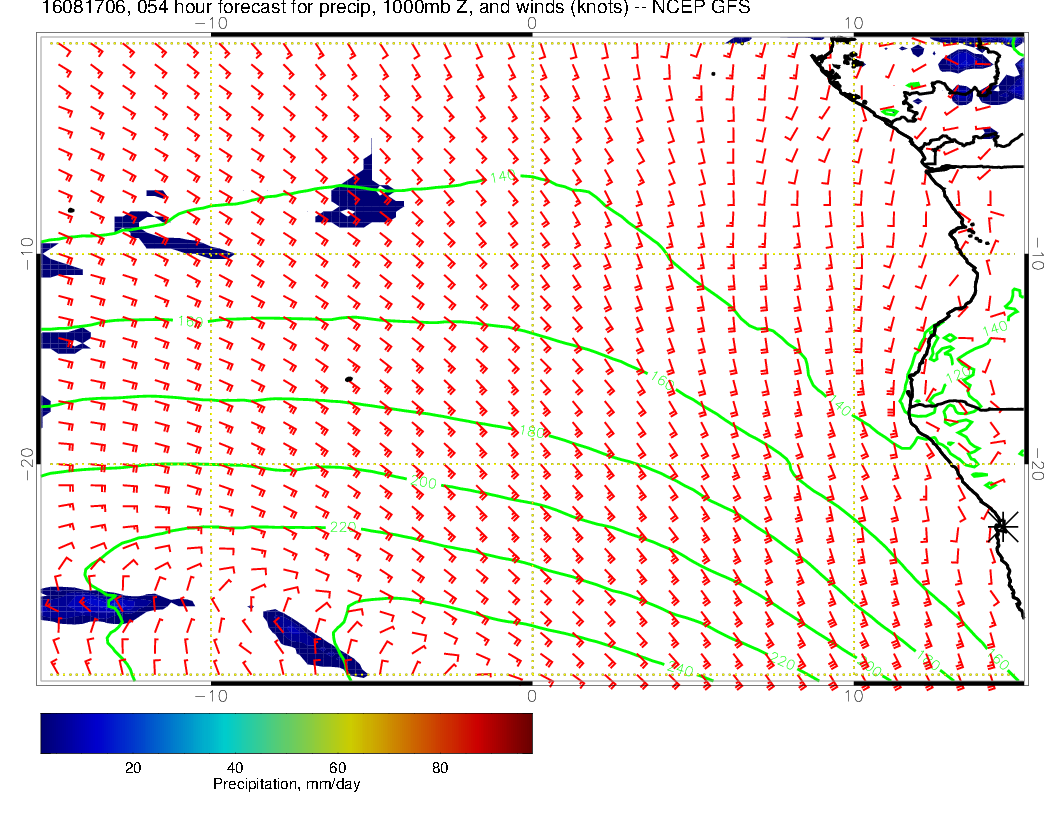Click the 0 longitude label on the bottom axis
Screen dimensions: 1056x816
532,695
